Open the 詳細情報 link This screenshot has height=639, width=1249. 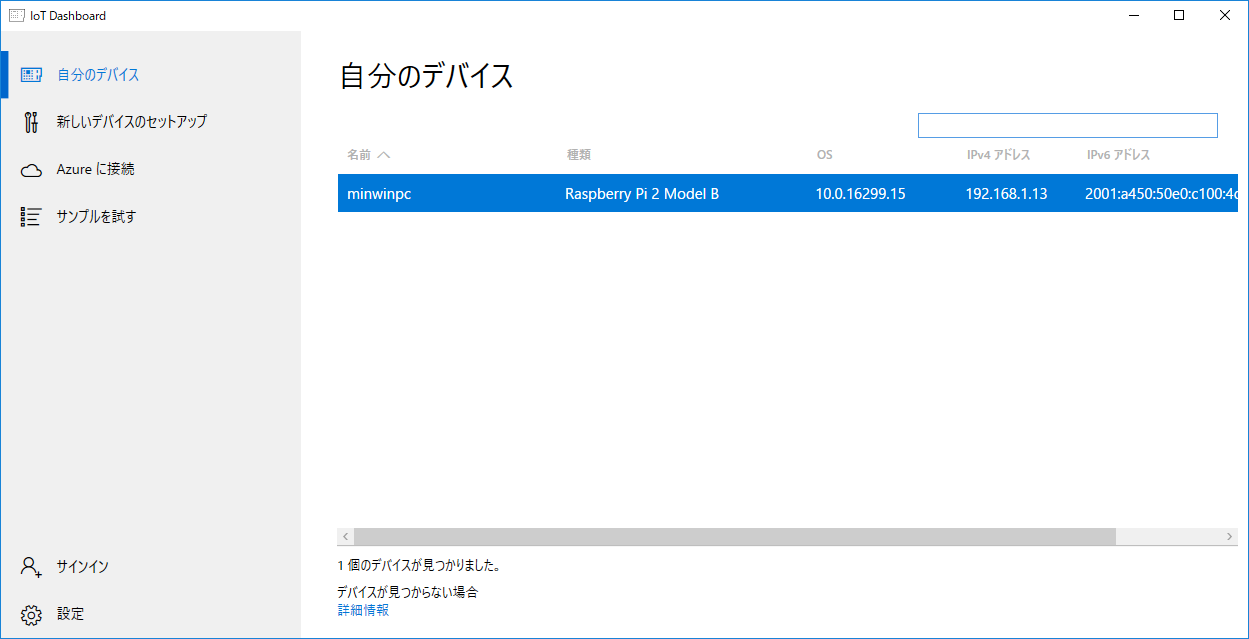(363, 610)
